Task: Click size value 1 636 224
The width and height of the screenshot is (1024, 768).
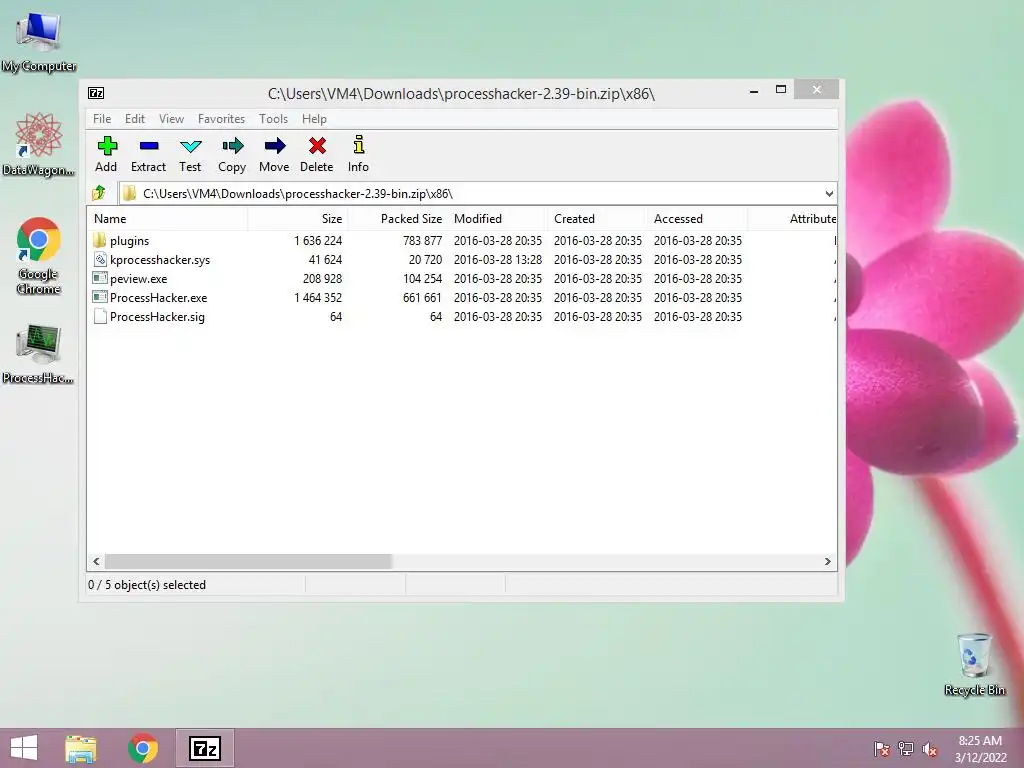Action: tap(318, 241)
